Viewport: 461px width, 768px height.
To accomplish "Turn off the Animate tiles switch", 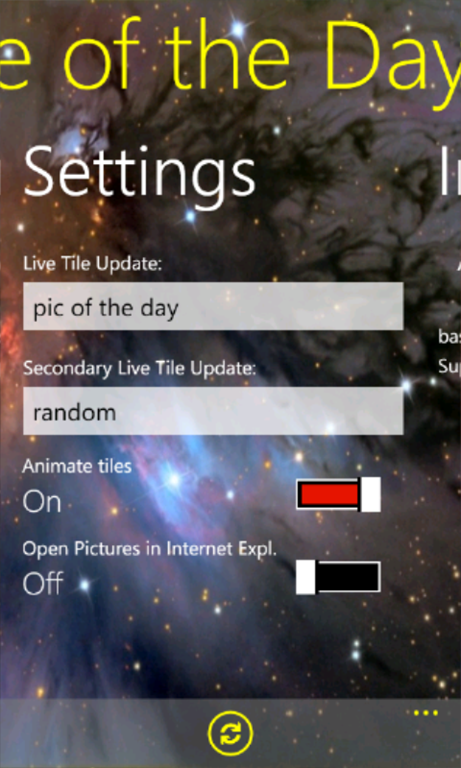I will coord(338,495).
